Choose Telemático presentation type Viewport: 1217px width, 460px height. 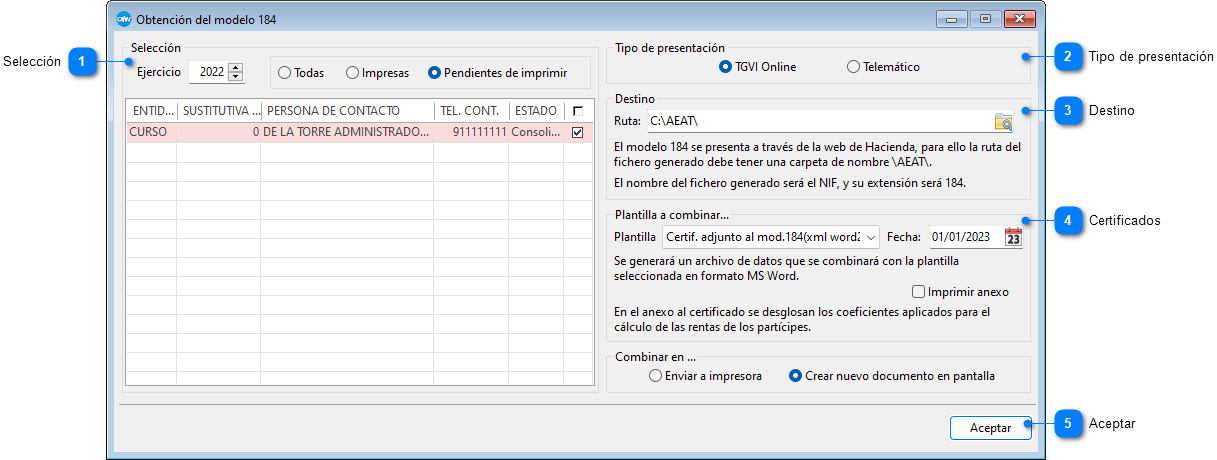(x=853, y=67)
